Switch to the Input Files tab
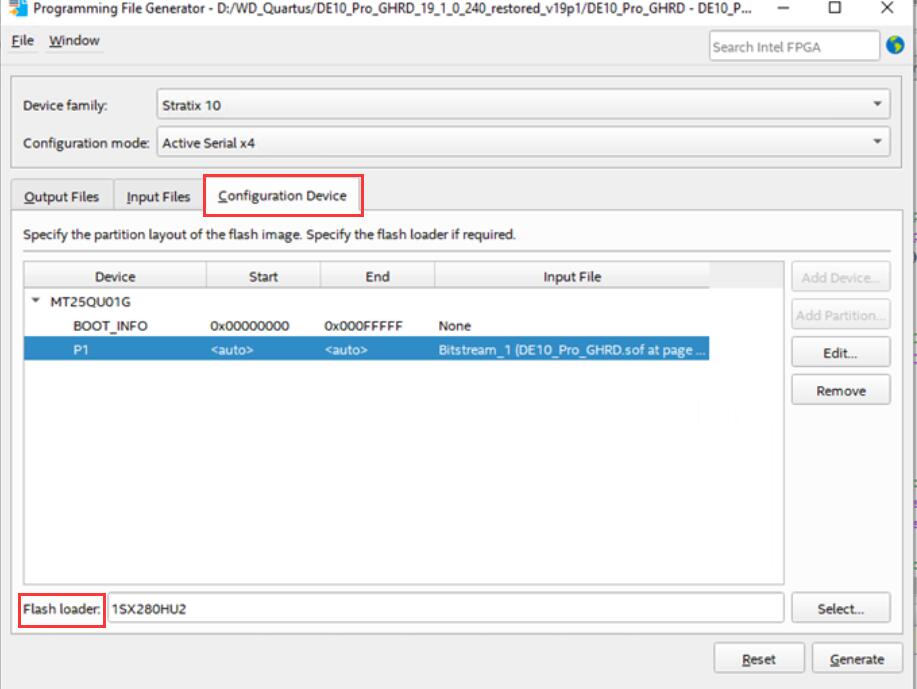 [x=158, y=197]
